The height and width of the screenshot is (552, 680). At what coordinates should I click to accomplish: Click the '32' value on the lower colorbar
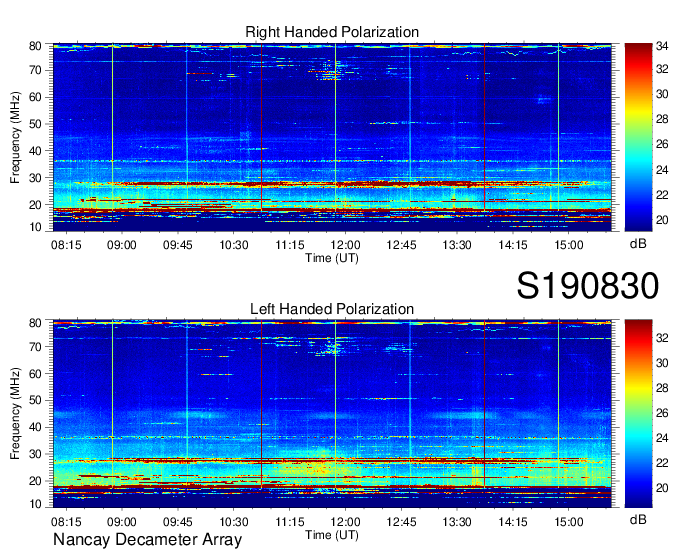662,338
